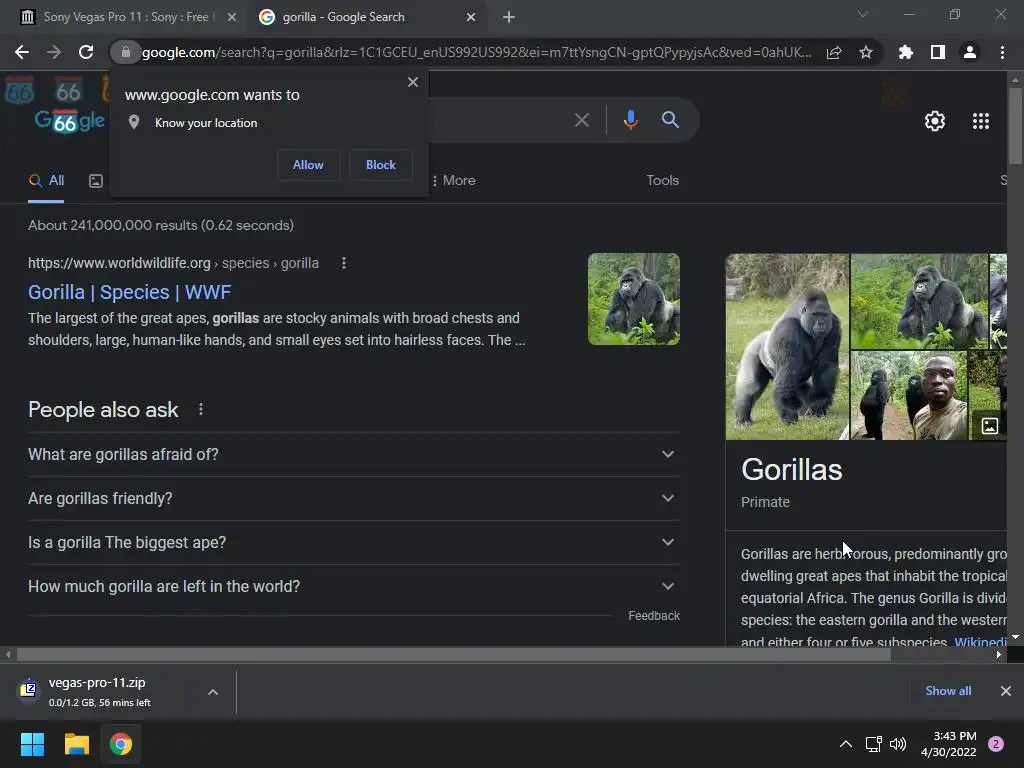Viewport: 1024px width, 768px height.
Task: Block the location request
Action: (x=381, y=165)
